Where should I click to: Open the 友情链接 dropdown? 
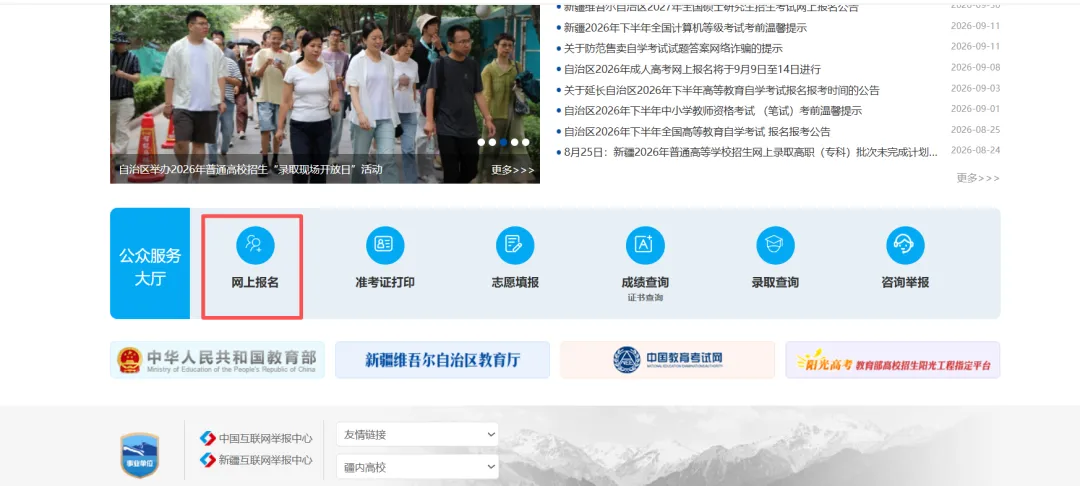coord(417,434)
